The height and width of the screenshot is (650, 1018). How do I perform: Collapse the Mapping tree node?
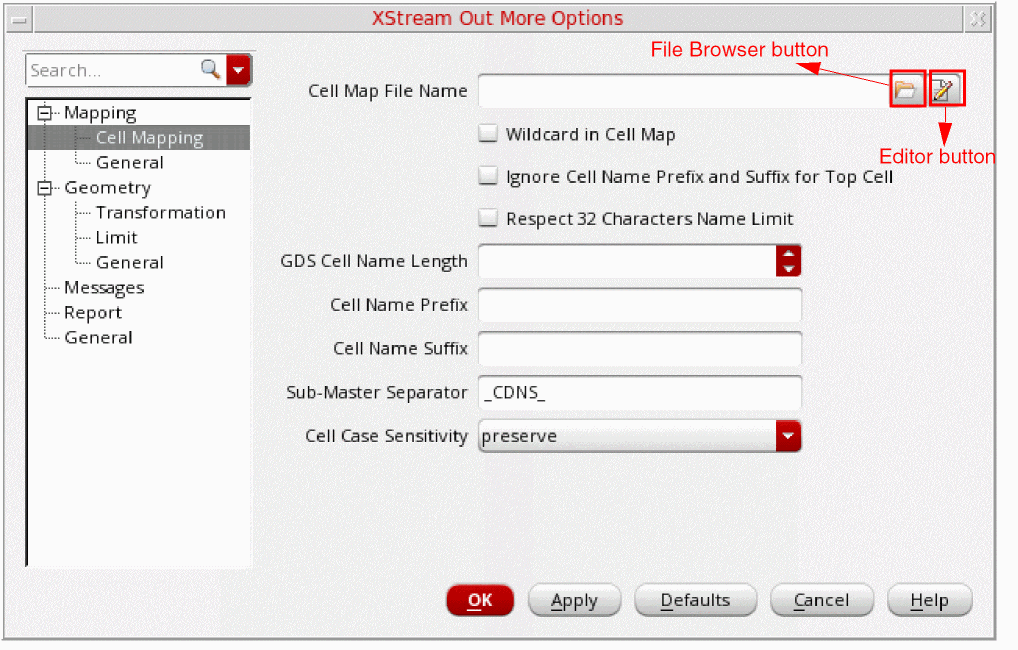[x=44, y=113]
